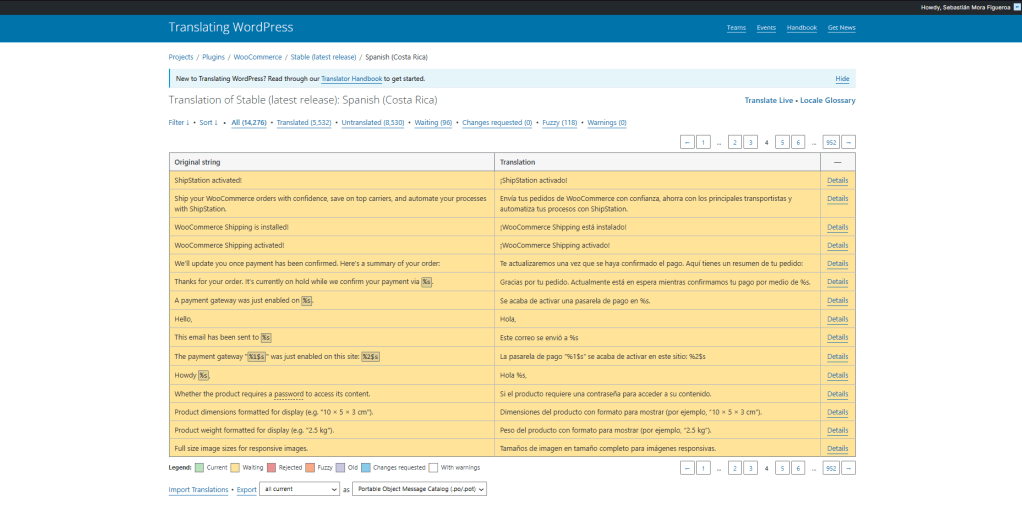Hide the Translator Handbook notice
The image size is (1022, 507).
[842, 79]
